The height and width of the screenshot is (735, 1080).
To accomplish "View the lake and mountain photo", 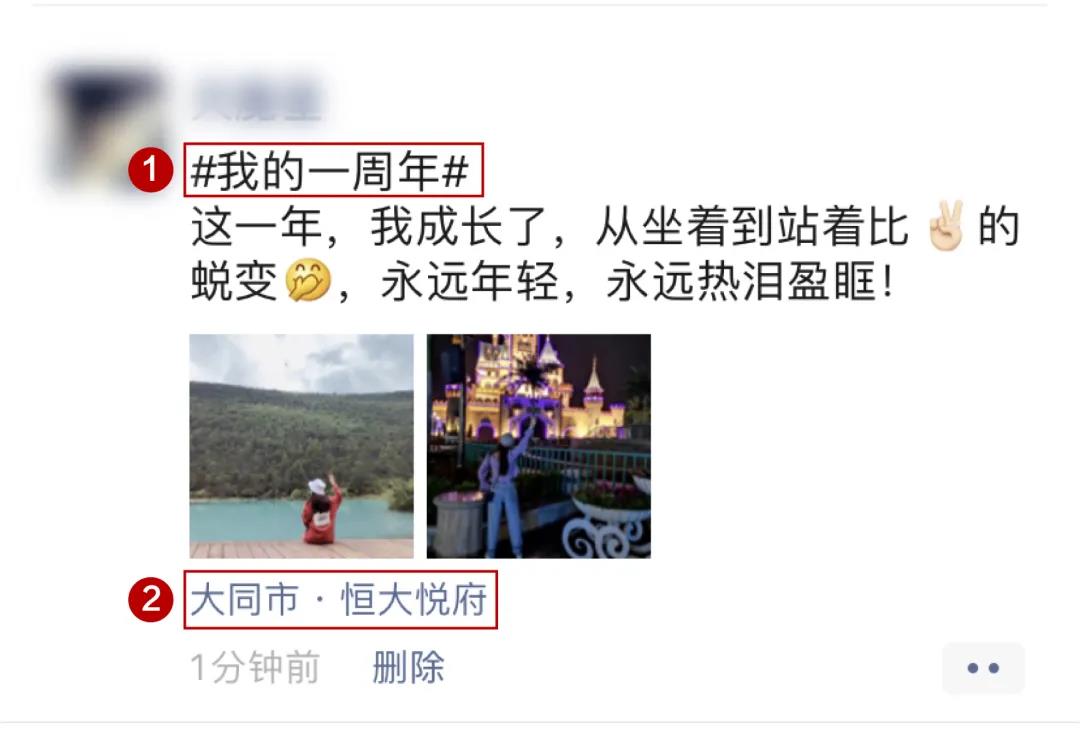I will coord(302,446).
